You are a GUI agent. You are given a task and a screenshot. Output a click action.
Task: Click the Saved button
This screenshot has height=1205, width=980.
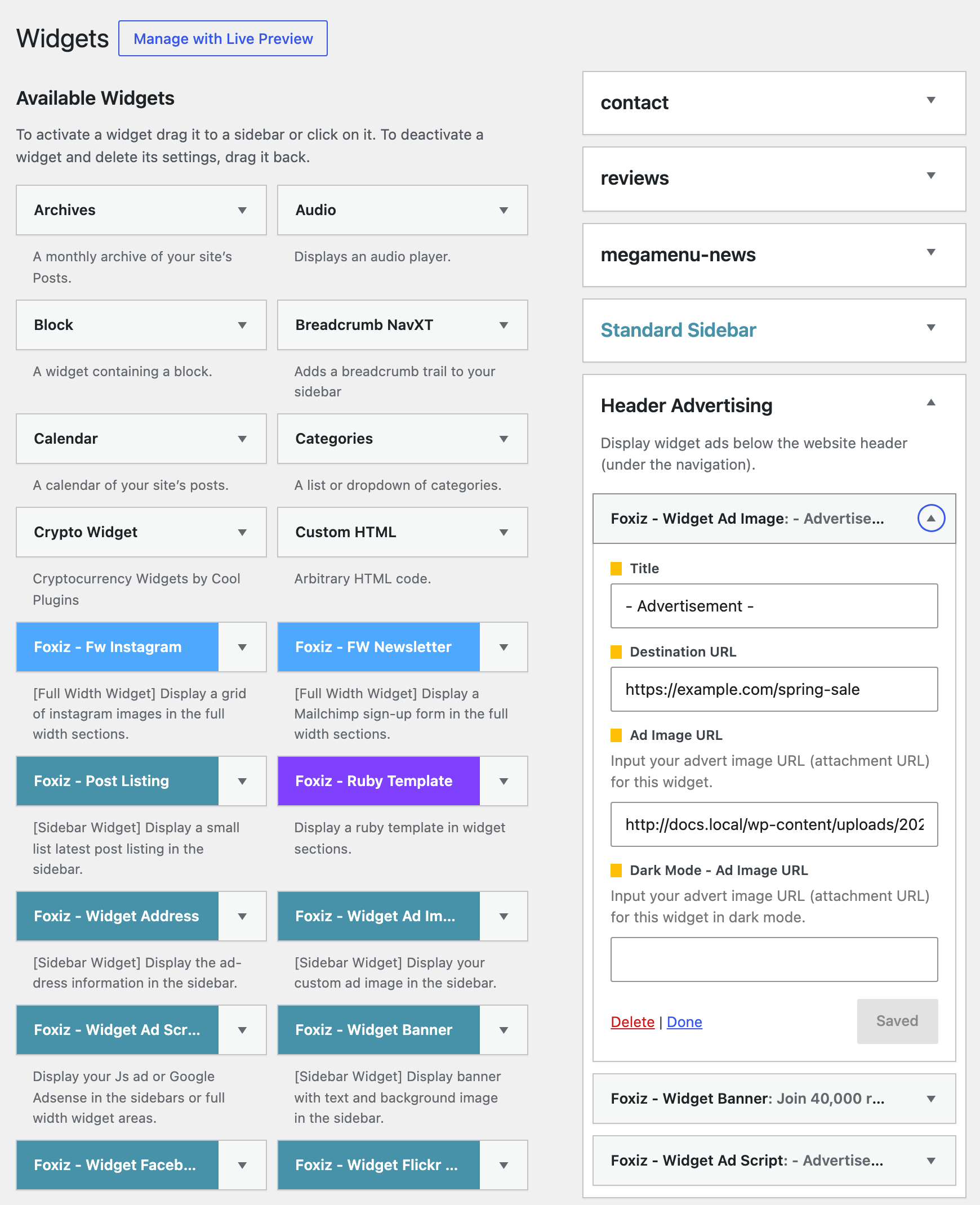[x=897, y=1021]
